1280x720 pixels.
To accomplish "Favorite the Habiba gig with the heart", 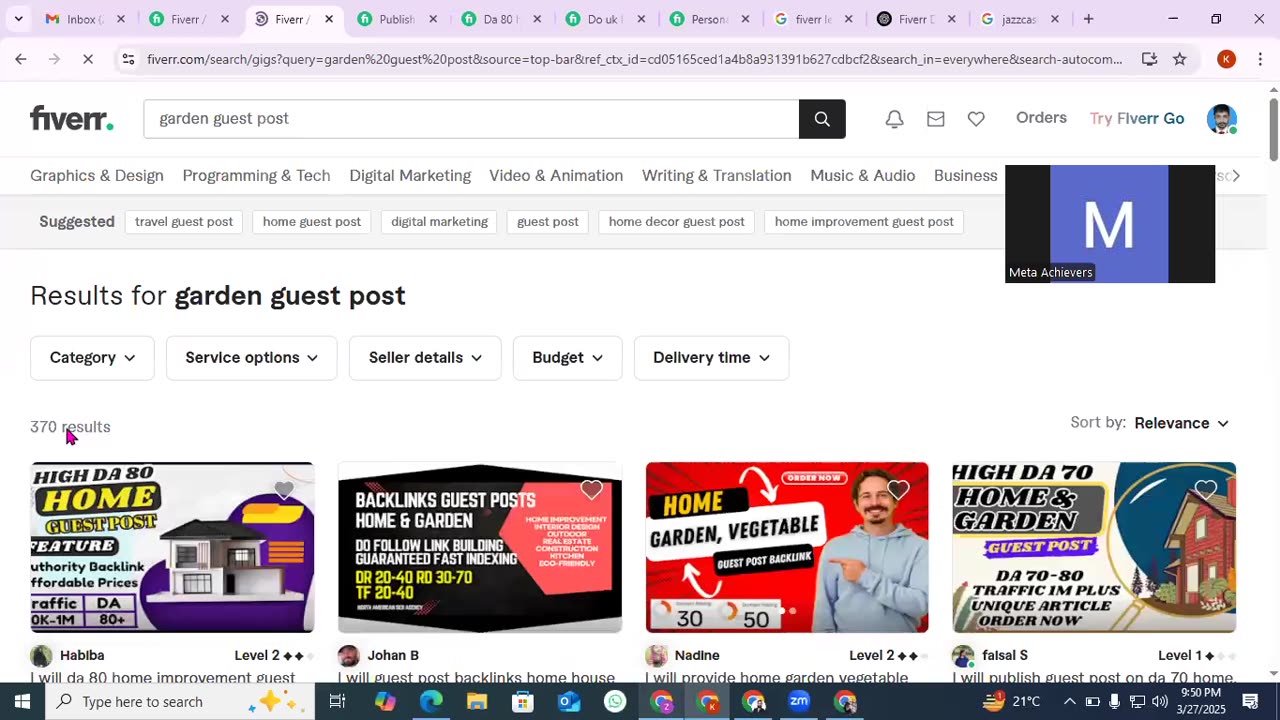I will (284, 490).
